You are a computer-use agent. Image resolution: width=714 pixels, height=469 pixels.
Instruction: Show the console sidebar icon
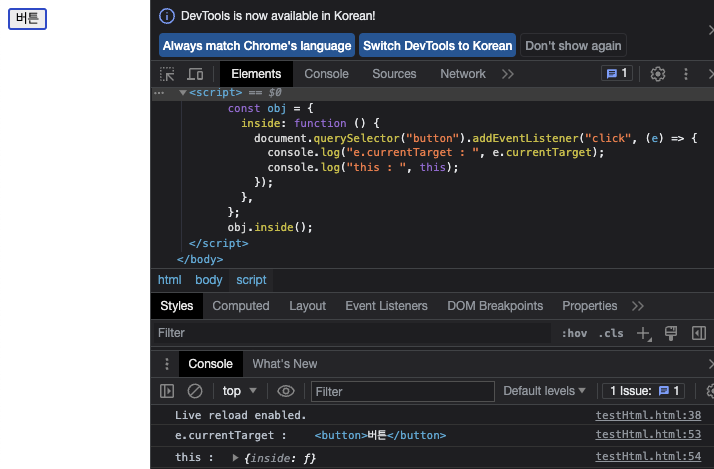click(167, 391)
